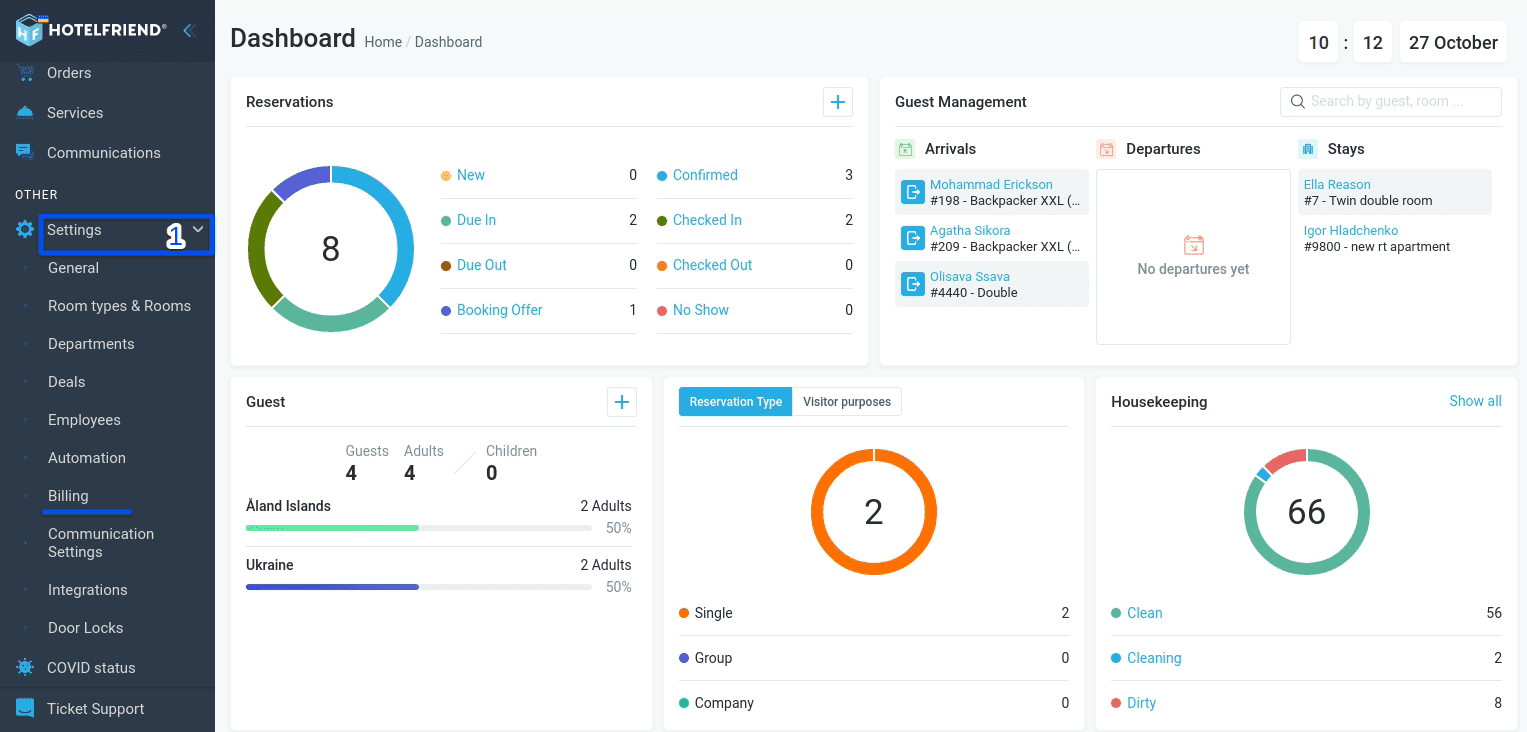Image resolution: width=1527 pixels, height=732 pixels.
Task: Click the check-in icon next to Mohammad Erickson
Action: tap(913, 192)
